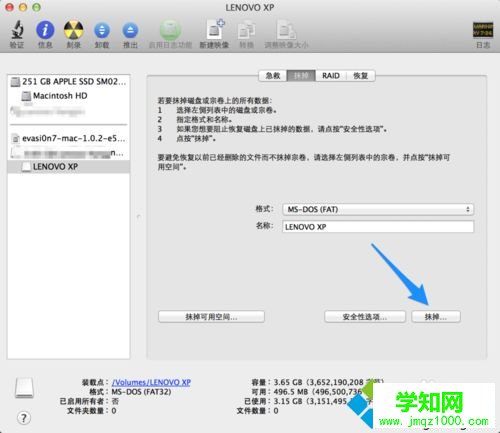Click the LENOVO XP drive icon at bottom
Screen dimensions: 500x433
coord(24,388)
